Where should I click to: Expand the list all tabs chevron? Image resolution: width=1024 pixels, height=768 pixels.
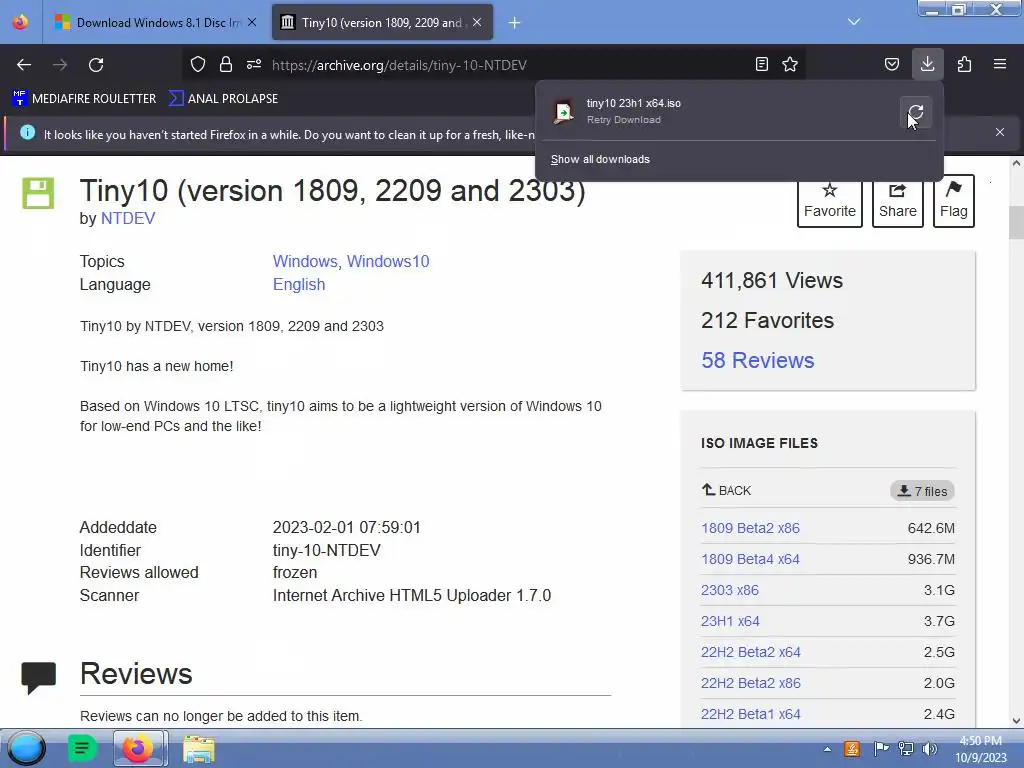pos(854,22)
